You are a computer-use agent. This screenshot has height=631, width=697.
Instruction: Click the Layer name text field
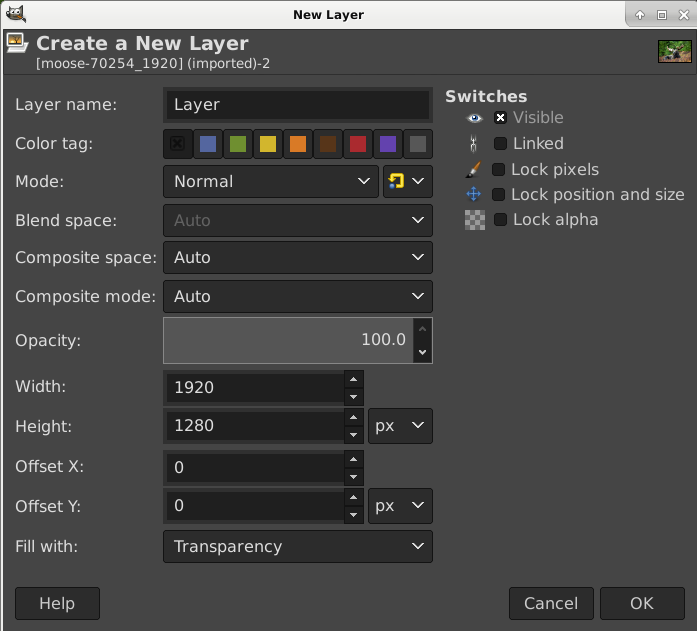[297, 105]
